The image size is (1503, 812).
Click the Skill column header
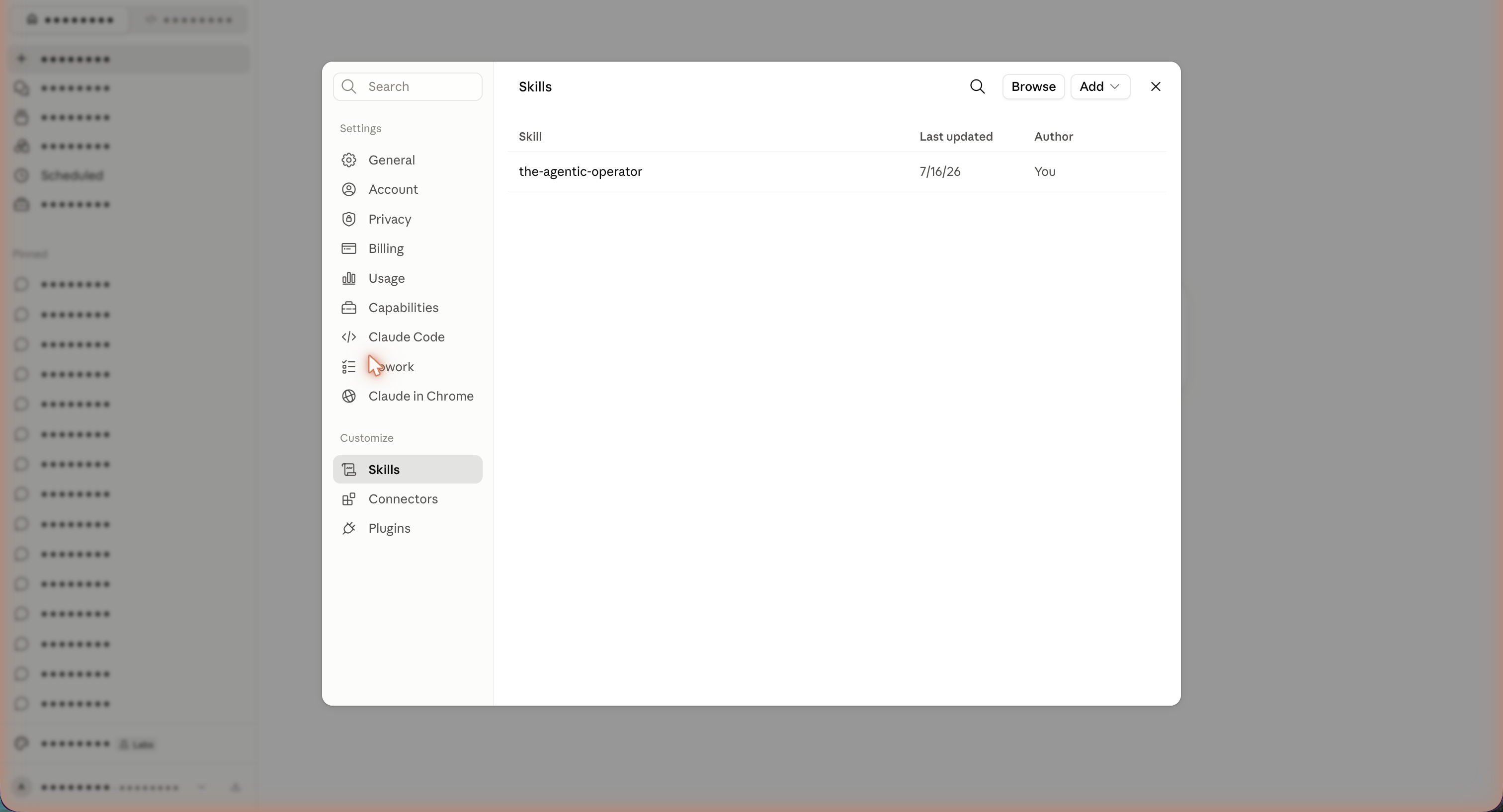click(x=530, y=137)
